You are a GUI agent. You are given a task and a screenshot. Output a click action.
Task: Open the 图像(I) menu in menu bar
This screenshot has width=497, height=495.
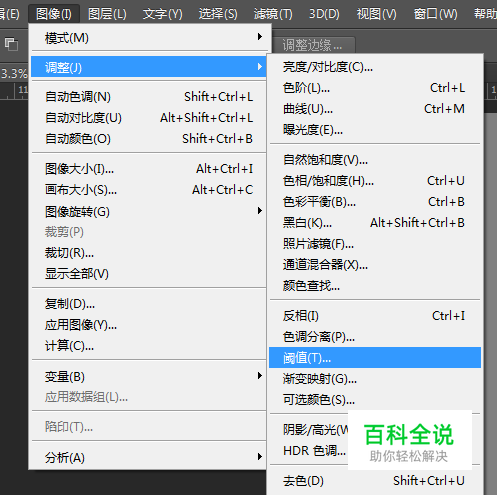point(54,14)
